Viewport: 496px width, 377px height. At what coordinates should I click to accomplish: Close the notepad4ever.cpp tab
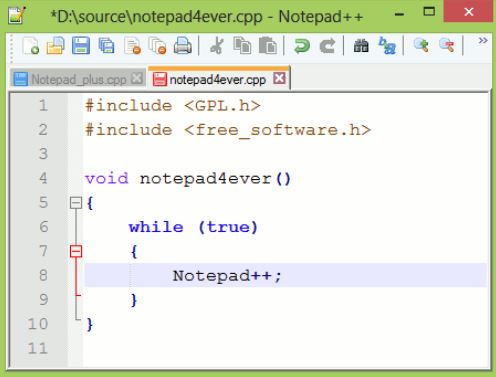point(279,79)
